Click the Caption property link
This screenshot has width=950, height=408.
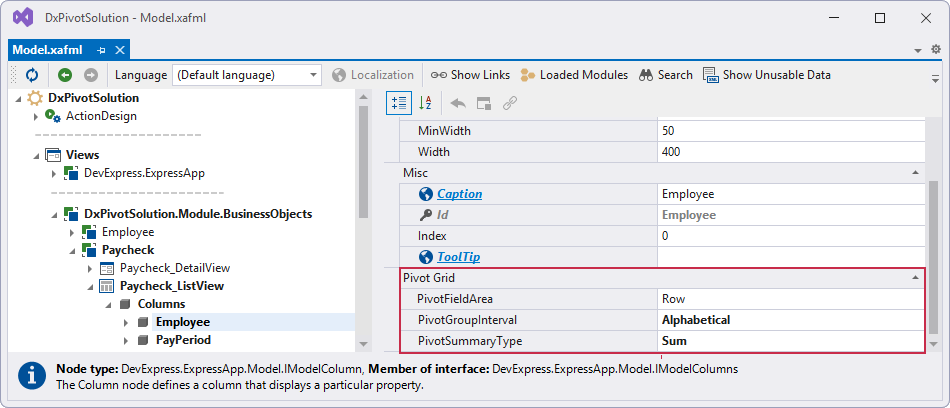(x=460, y=194)
